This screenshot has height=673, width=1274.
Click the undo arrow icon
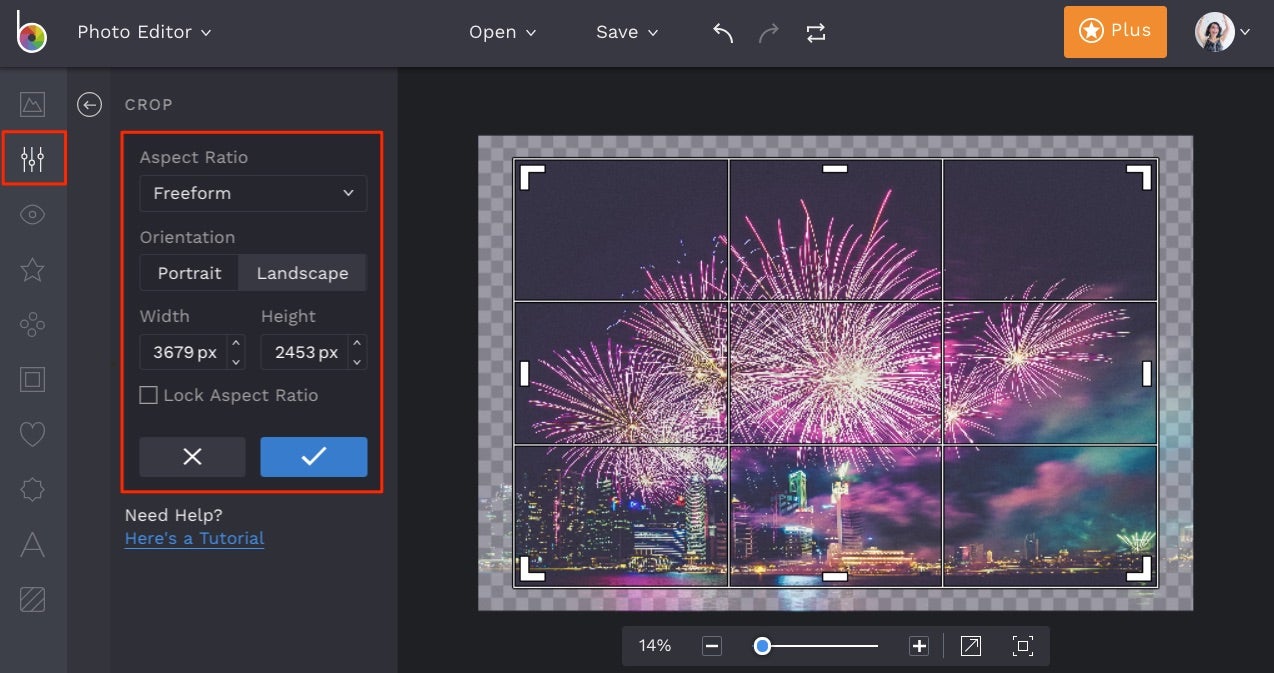point(722,31)
